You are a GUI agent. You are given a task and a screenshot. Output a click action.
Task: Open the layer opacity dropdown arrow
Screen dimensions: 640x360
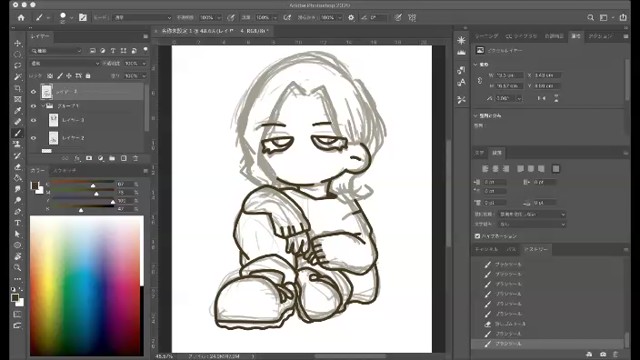(x=144, y=64)
